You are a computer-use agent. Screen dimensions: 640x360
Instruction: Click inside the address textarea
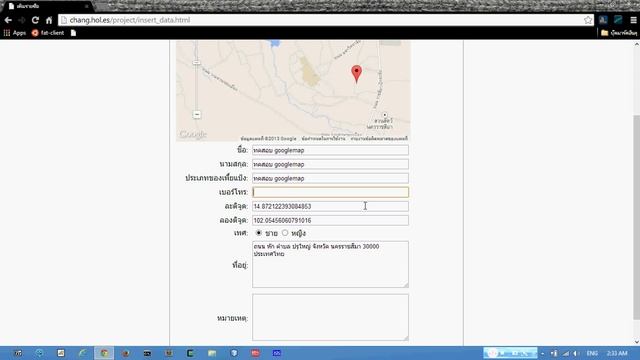[x=330, y=264]
